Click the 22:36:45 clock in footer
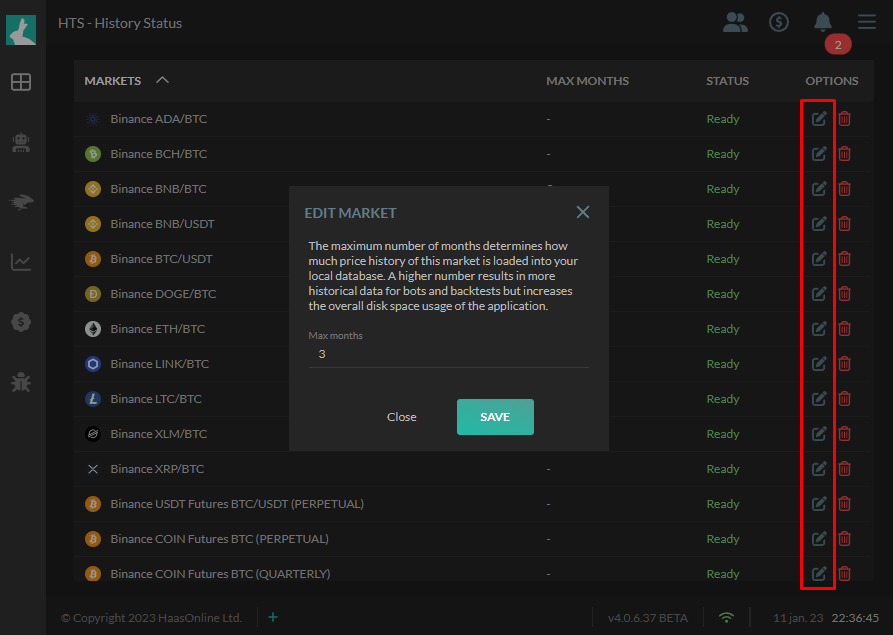Viewport: 893px width, 635px height. point(855,618)
